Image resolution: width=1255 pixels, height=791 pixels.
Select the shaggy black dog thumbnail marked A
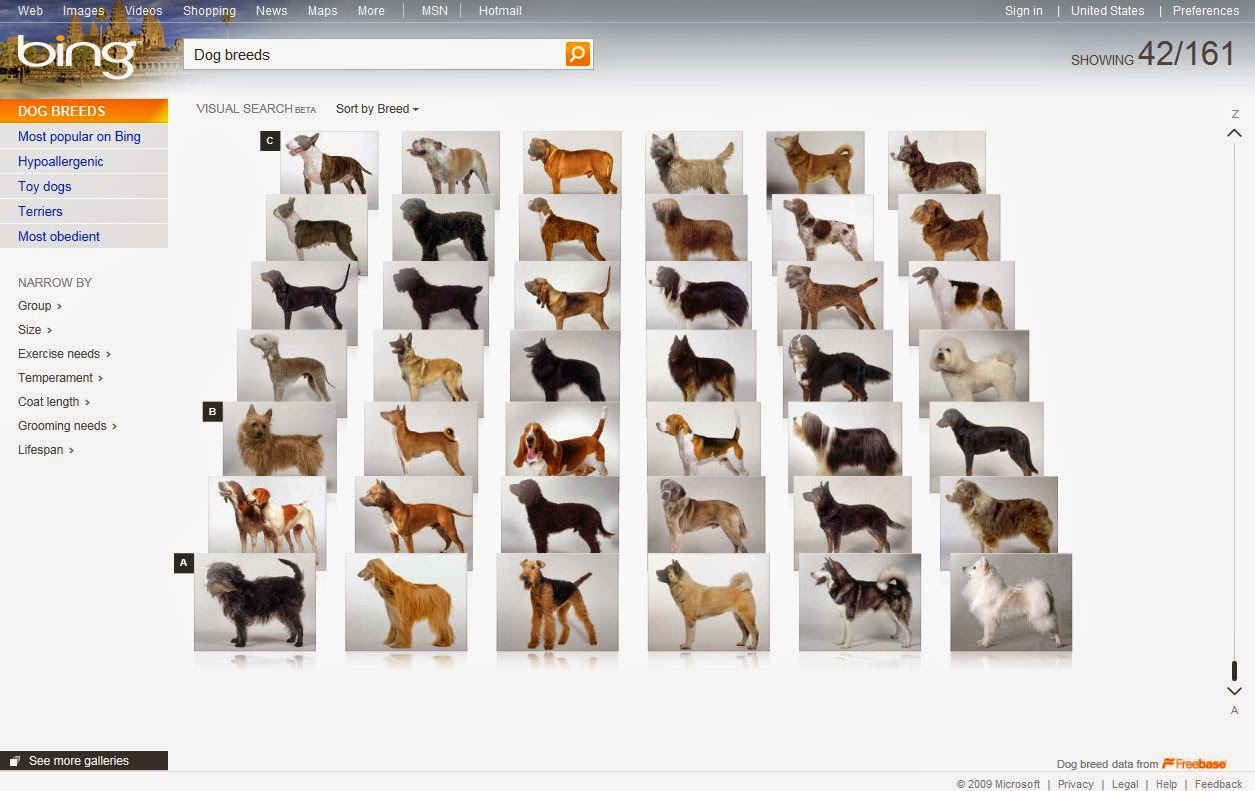(x=255, y=602)
